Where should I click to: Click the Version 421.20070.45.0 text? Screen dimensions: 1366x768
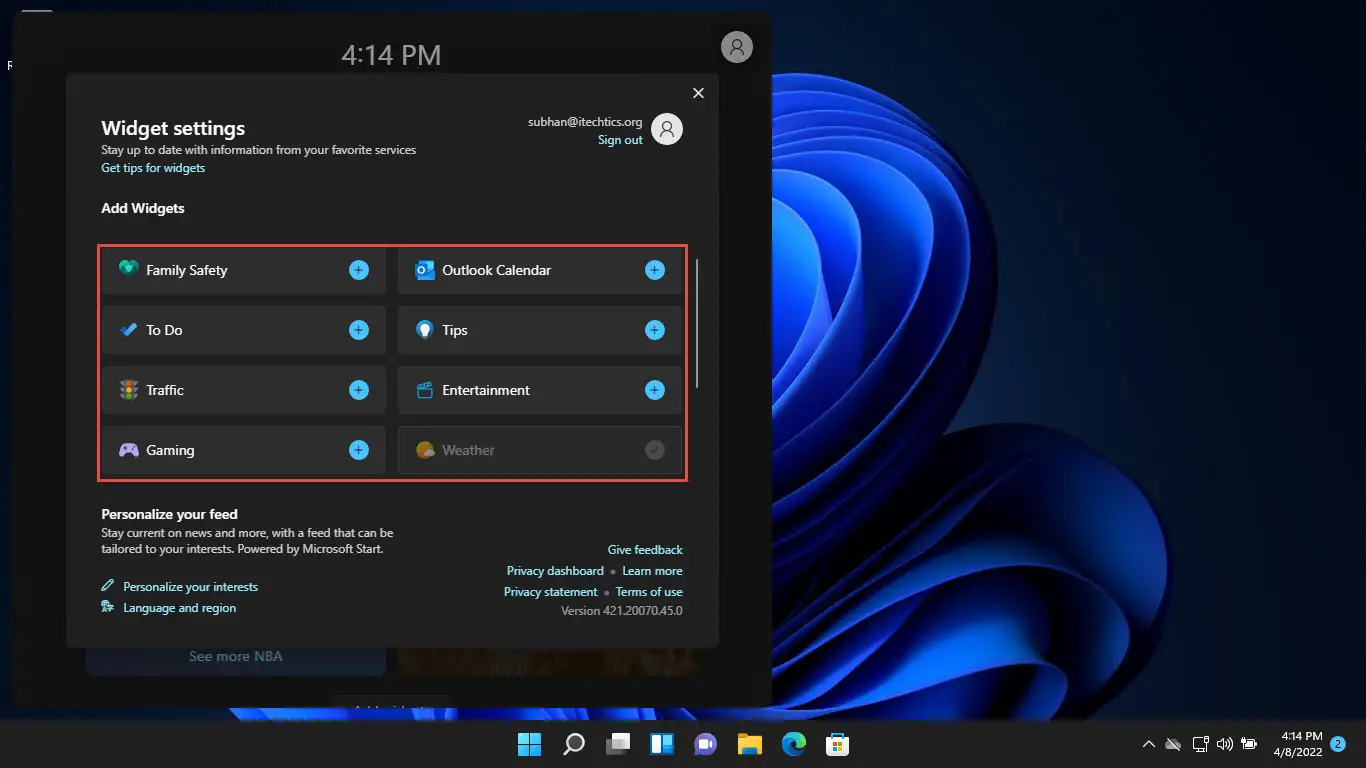tap(622, 610)
